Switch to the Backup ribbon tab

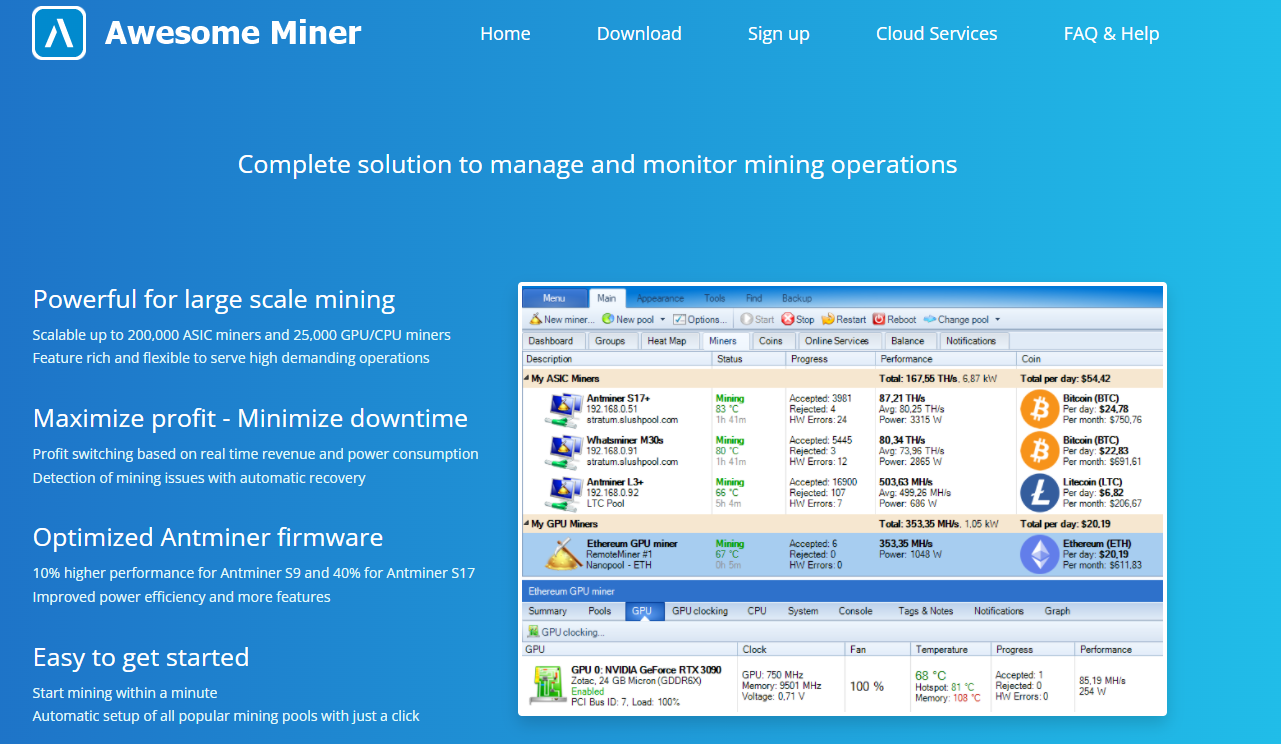tap(797, 298)
